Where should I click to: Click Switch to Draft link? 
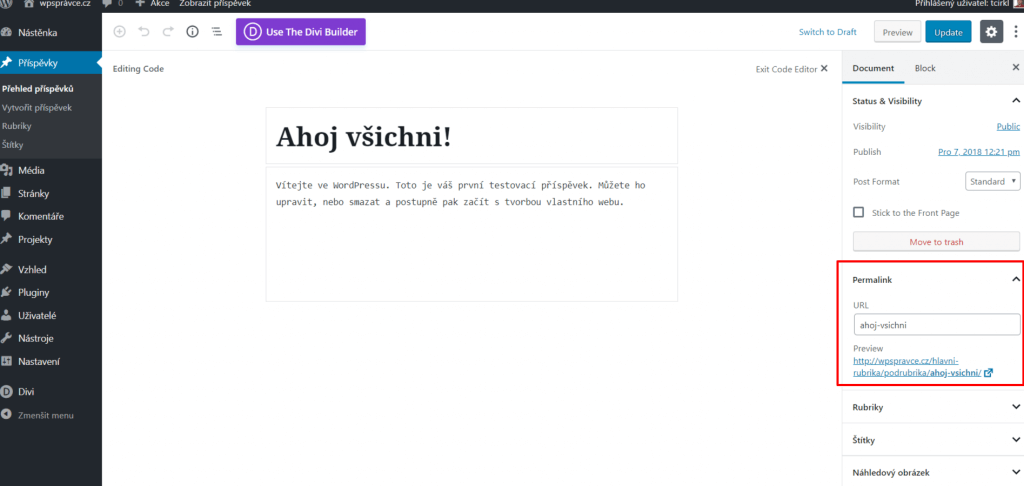coord(827,31)
